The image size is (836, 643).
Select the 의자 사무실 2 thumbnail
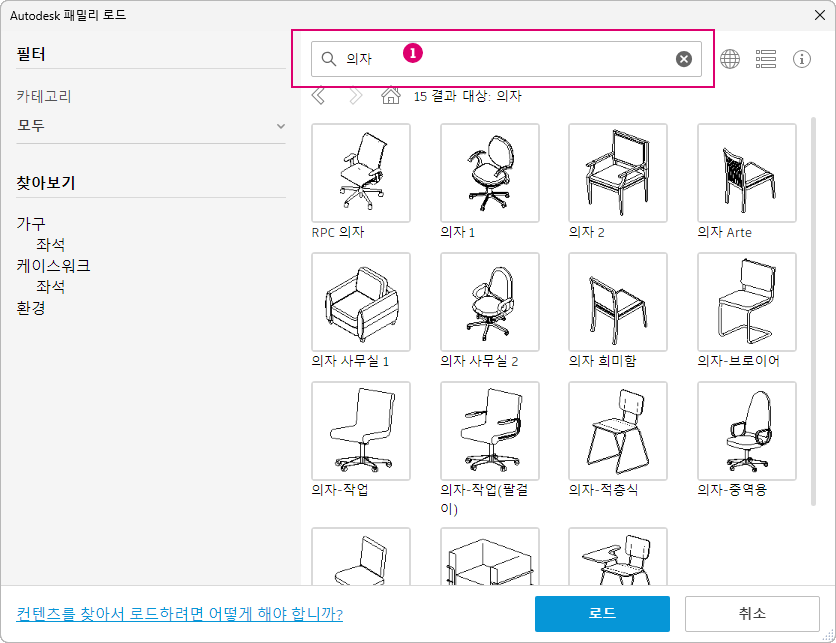click(489, 302)
